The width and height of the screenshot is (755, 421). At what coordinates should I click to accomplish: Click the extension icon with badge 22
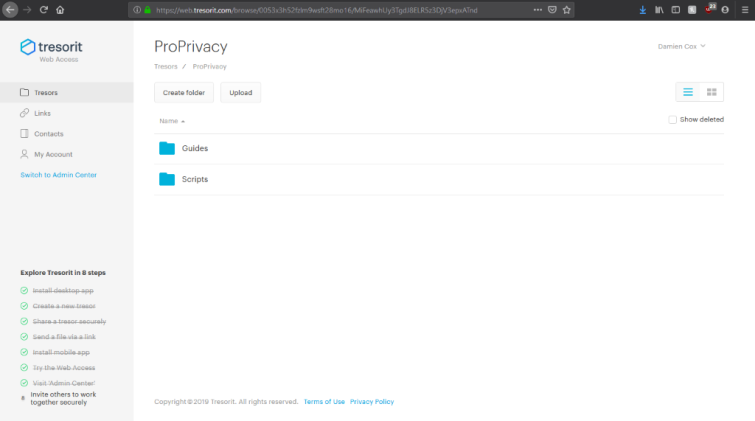(709, 9)
